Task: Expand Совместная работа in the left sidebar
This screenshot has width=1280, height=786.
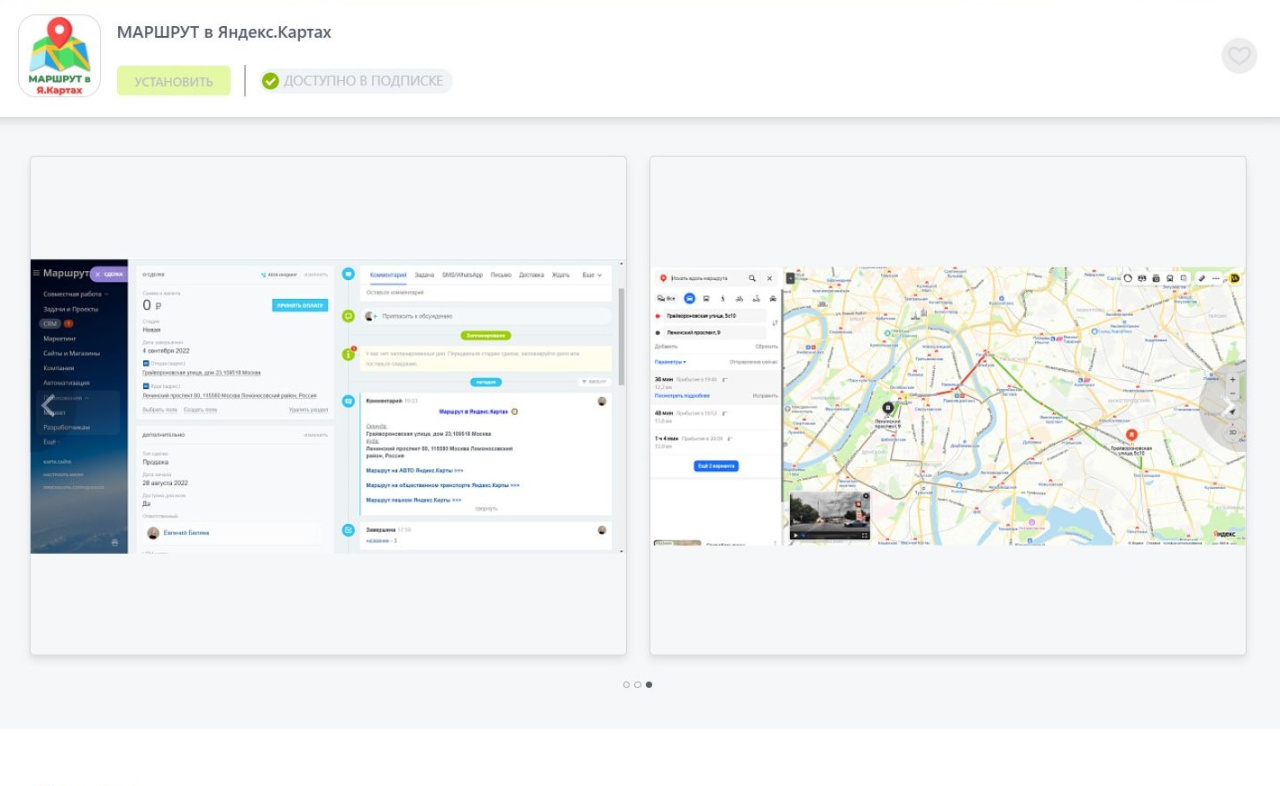Action: (75, 294)
